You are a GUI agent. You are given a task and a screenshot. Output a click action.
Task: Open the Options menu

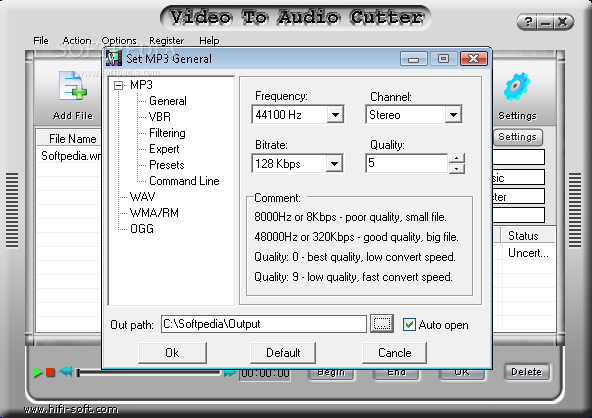119,40
